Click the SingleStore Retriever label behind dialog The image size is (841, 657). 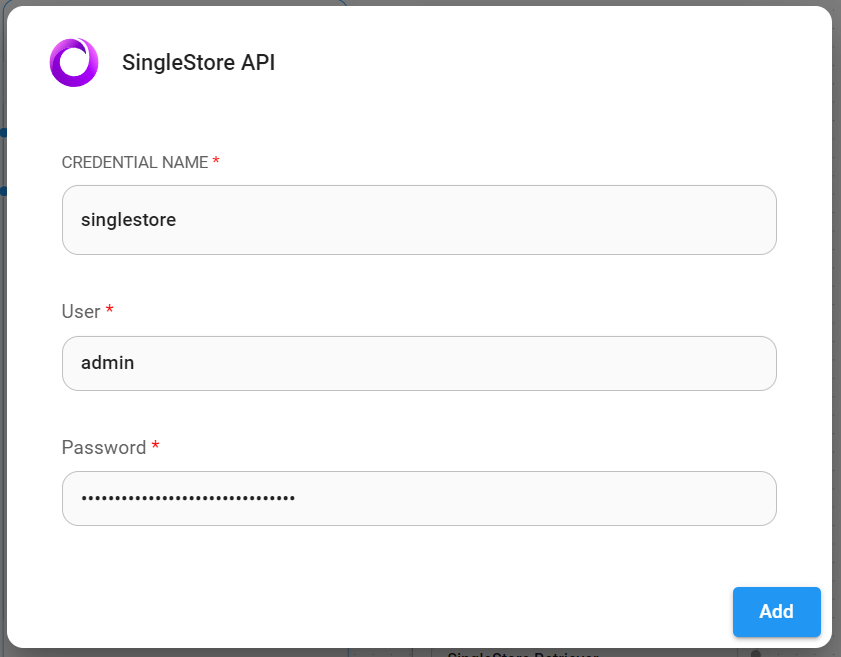coord(520,654)
